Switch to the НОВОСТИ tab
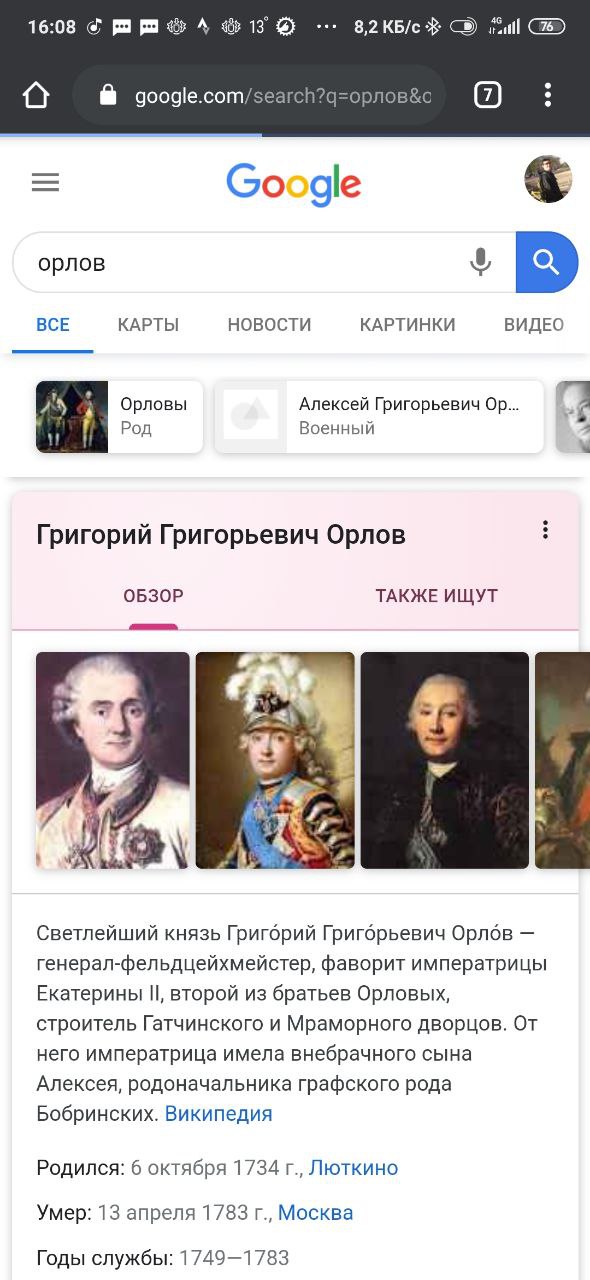 [x=269, y=325]
